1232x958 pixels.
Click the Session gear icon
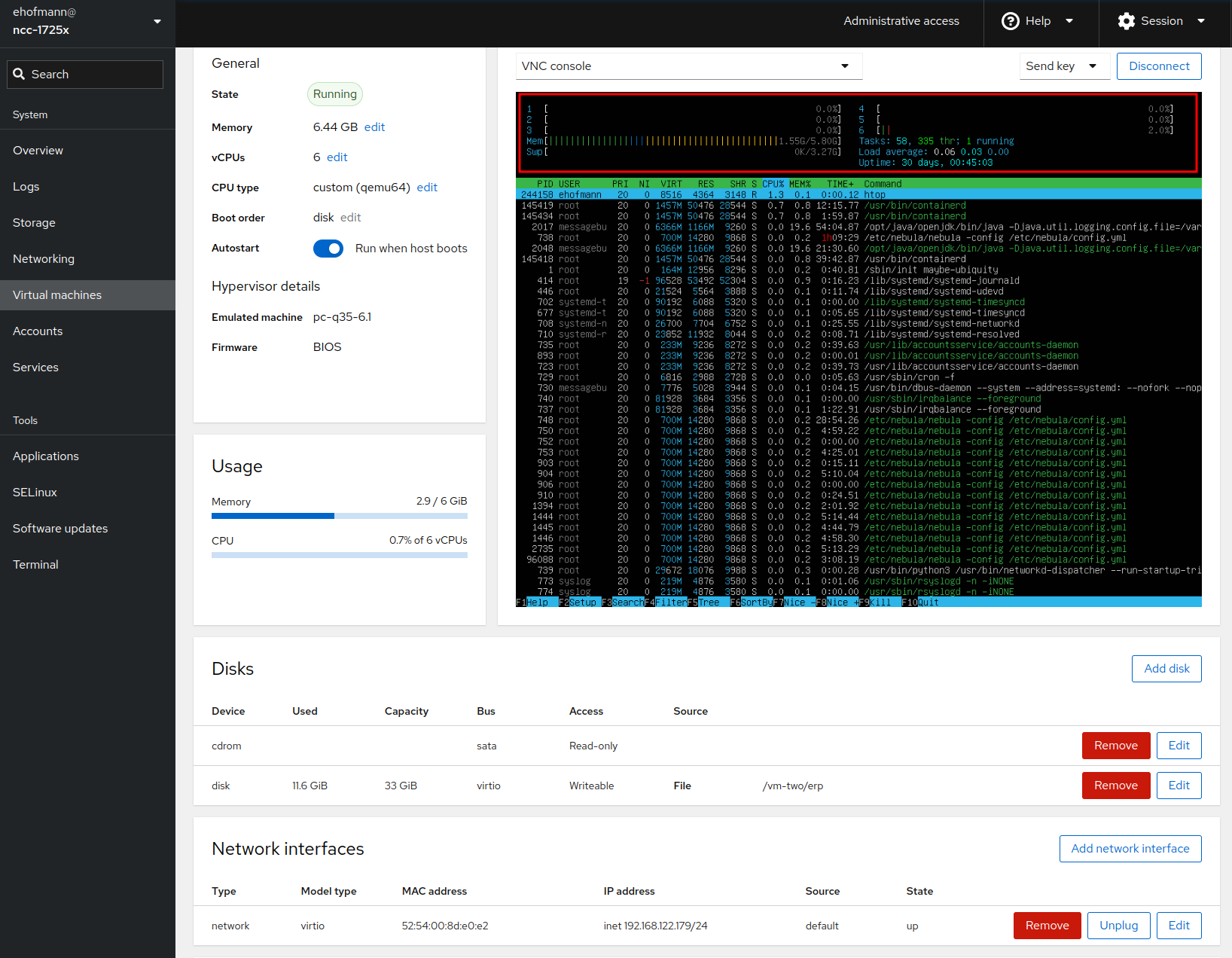pyautogui.click(x=1126, y=21)
